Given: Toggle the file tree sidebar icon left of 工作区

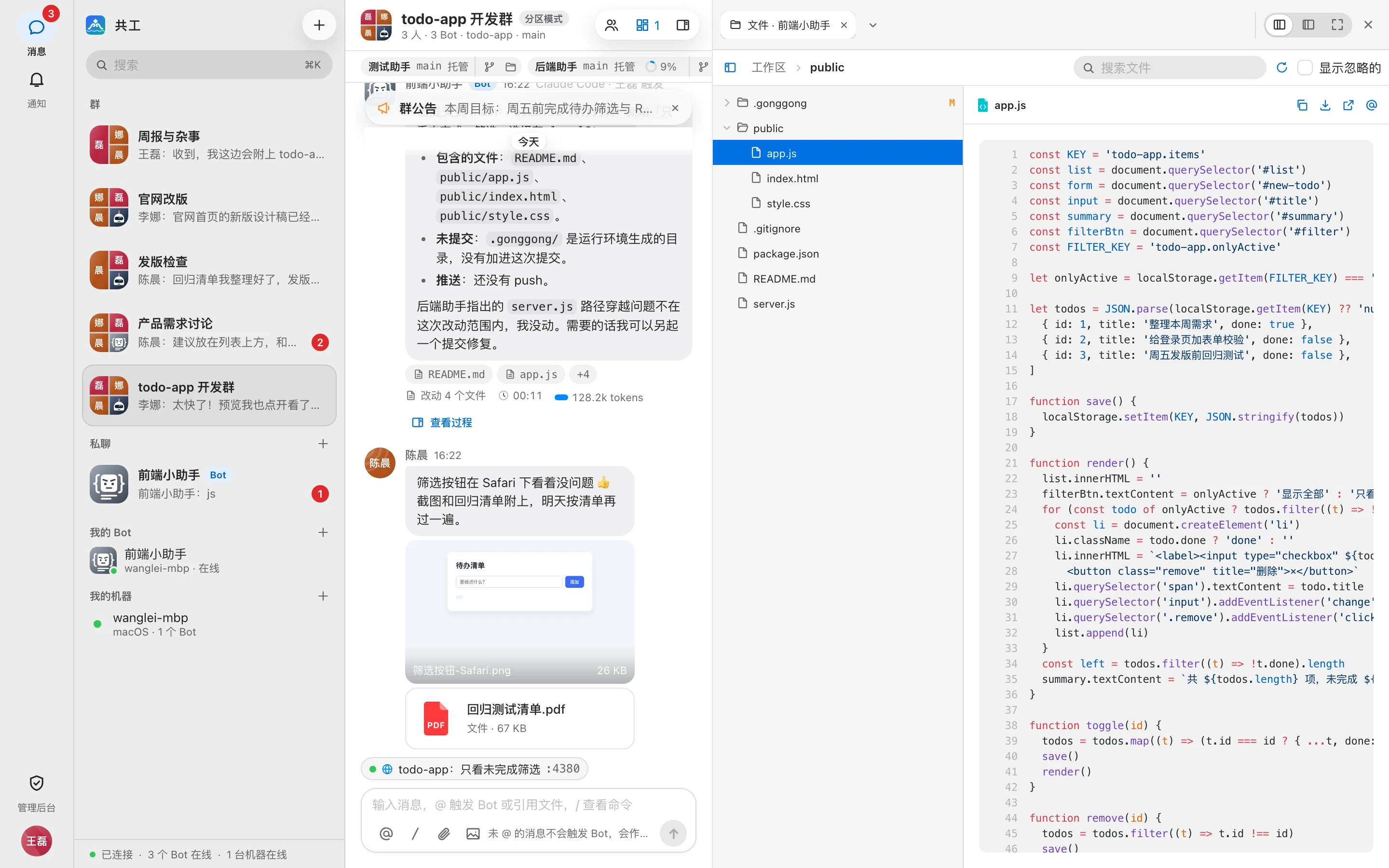Looking at the screenshot, I should (730, 67).
